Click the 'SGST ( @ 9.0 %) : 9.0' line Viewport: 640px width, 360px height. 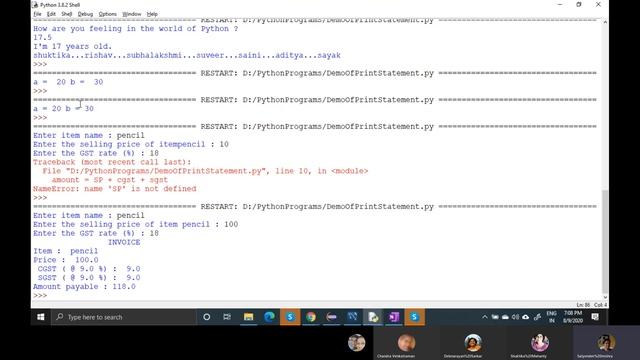pyautogui.click(x=89, y=278)
